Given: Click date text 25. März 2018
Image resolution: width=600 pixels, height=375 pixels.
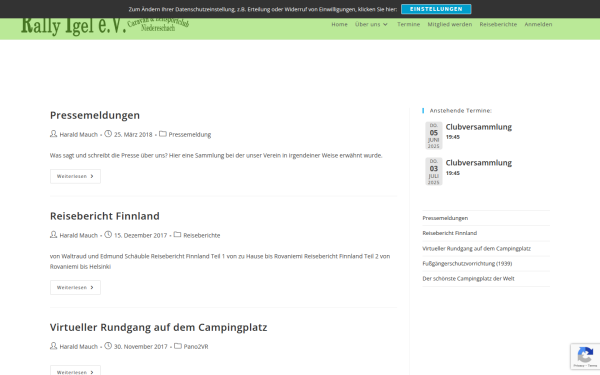Looking at the screenshot, I should coord(133,135).
